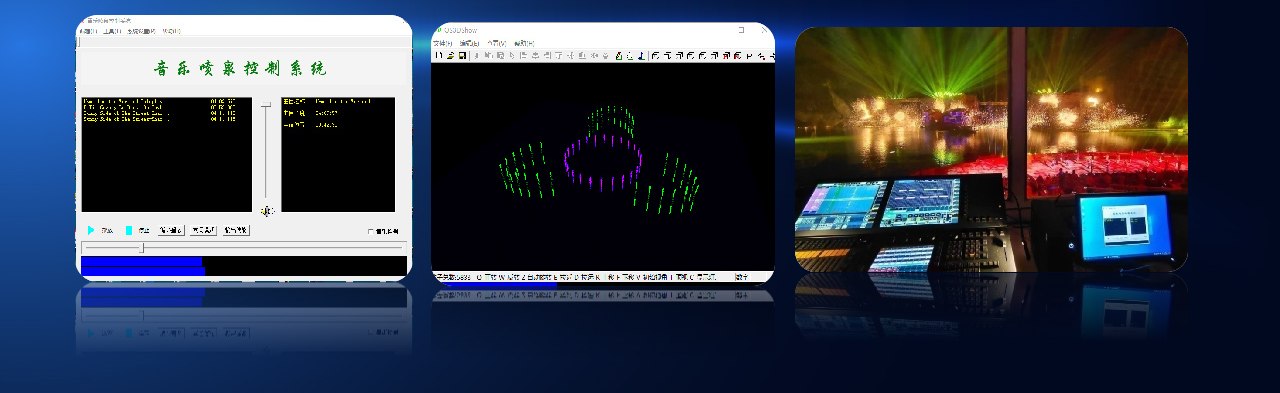
Task: Click the cyan stop square in fountain control window
Action: pos(130,231)
